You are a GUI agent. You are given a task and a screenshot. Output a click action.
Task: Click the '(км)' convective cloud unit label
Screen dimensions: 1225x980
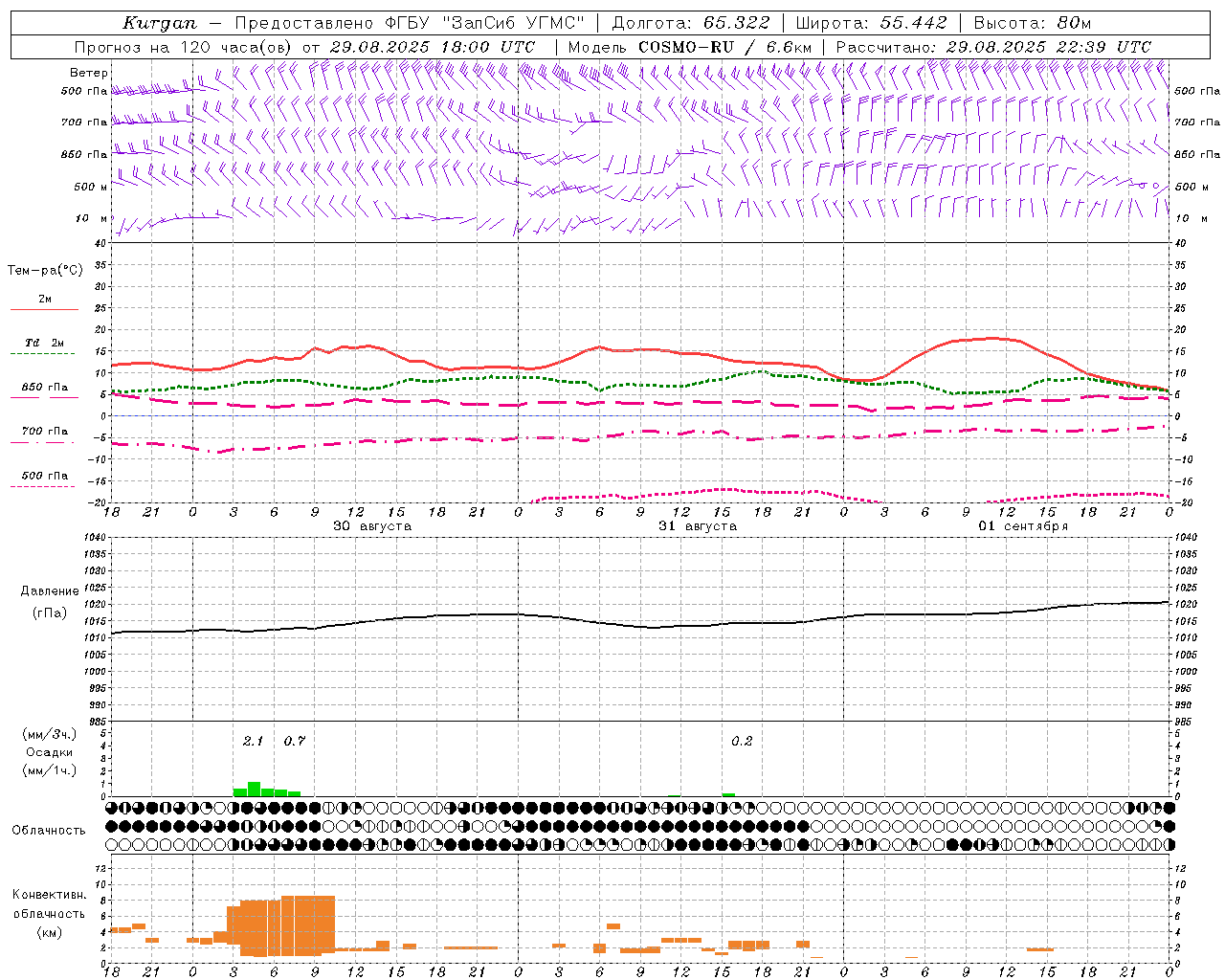(50, 932)
